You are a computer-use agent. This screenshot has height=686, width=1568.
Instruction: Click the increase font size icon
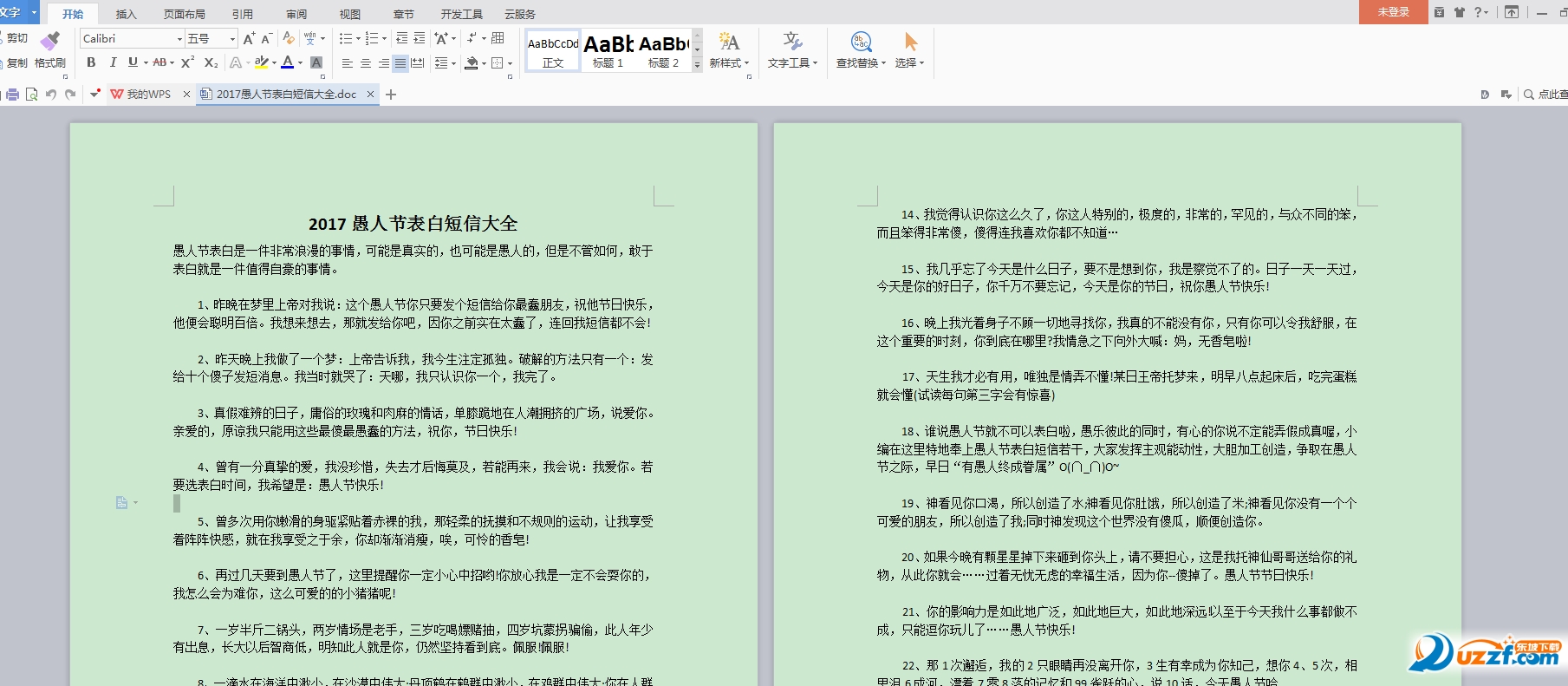point(249,39)
